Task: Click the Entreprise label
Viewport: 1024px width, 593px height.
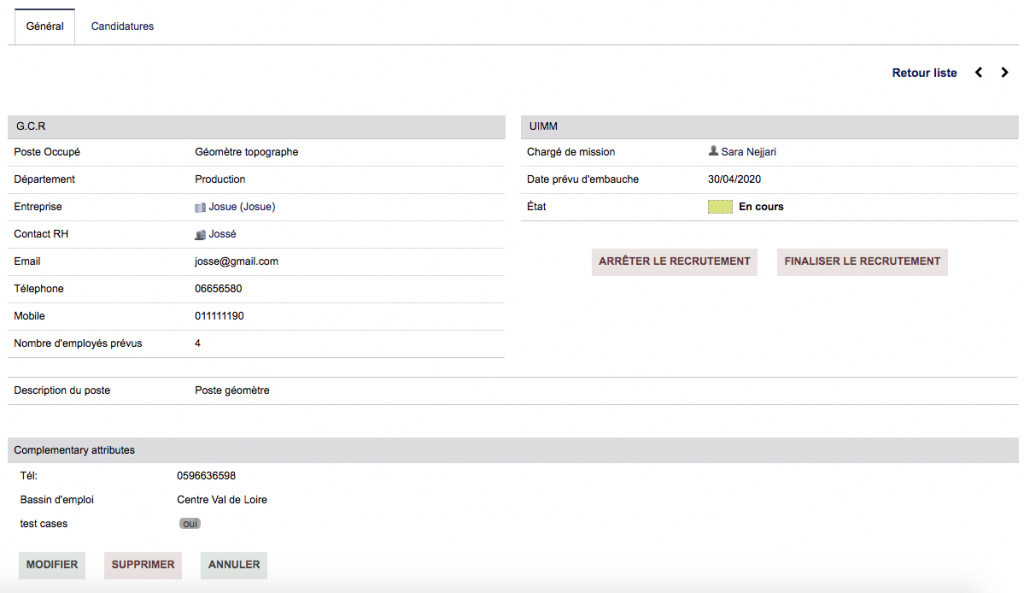Action: 38,206
